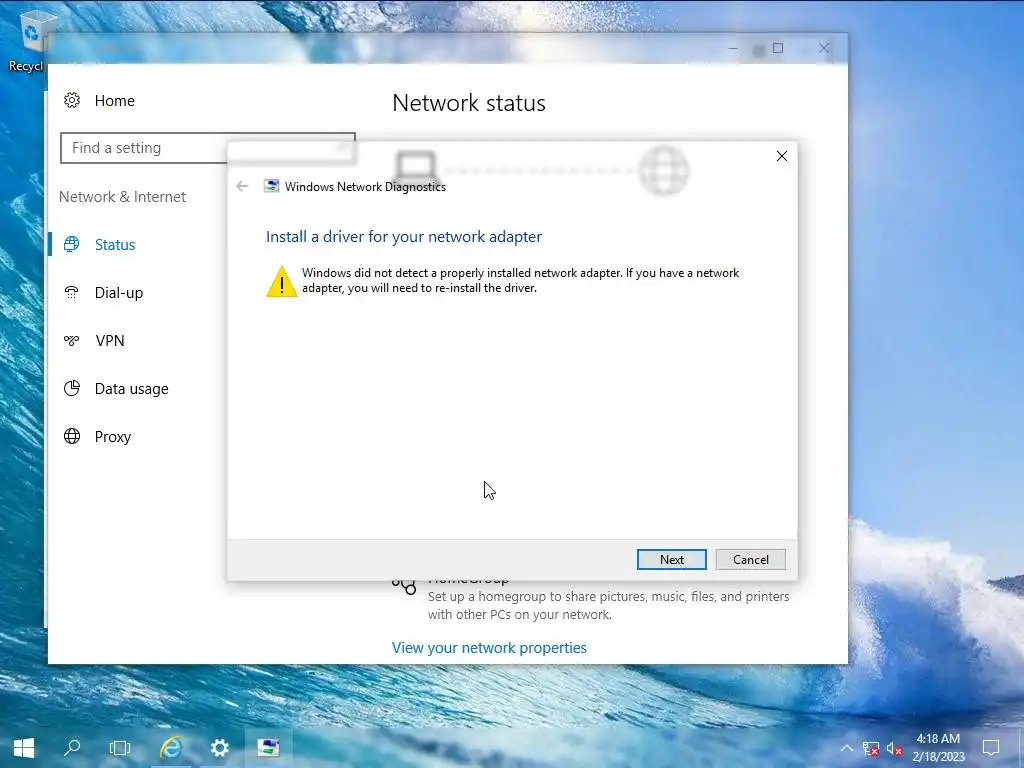Open the Action Center notifications

[x=991, y=748]
